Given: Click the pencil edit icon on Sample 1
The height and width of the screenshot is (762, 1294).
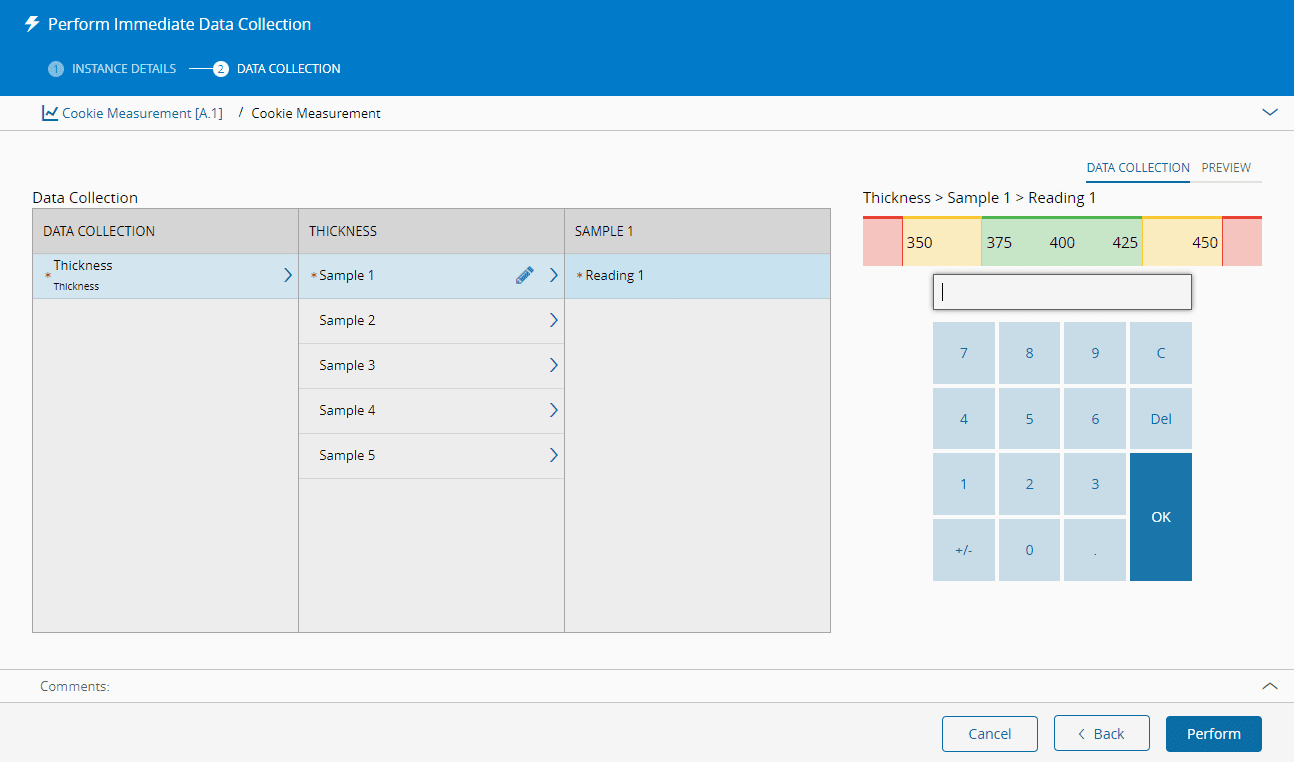Looking at the screenshot, I should 524,276.
